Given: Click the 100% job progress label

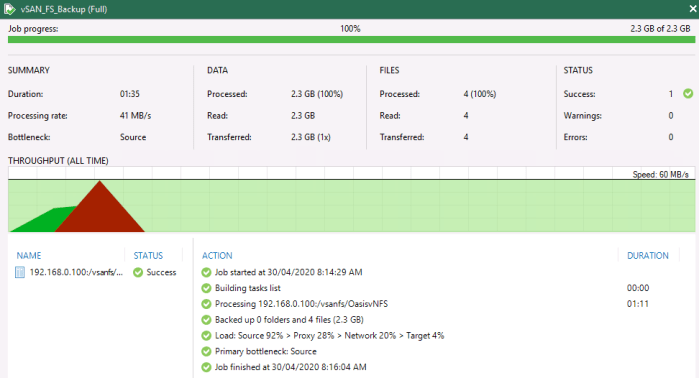Looking at the screenshot, I should coord(350,29).
